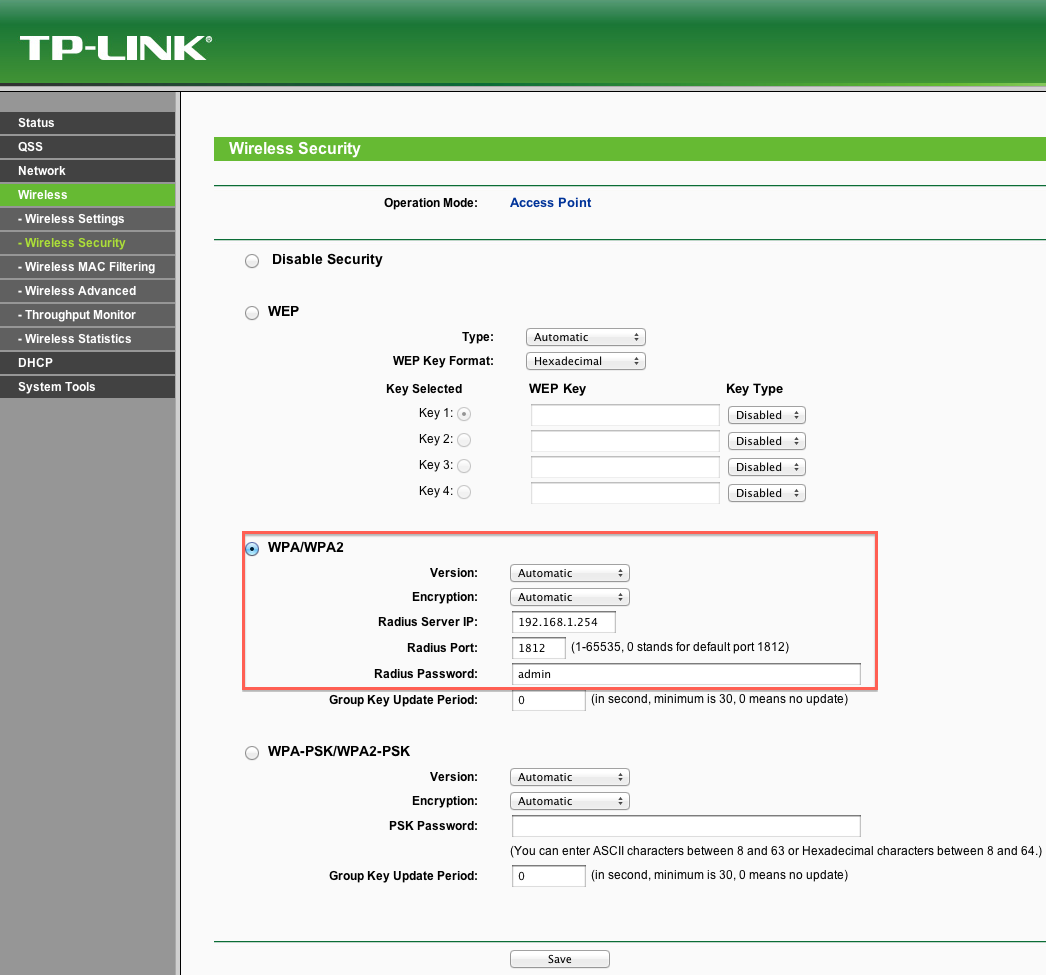Open the WEP Type dropdown
The width and height of the screenshot is (1046, 975).
pyautogui.click(x=586, y=337)
